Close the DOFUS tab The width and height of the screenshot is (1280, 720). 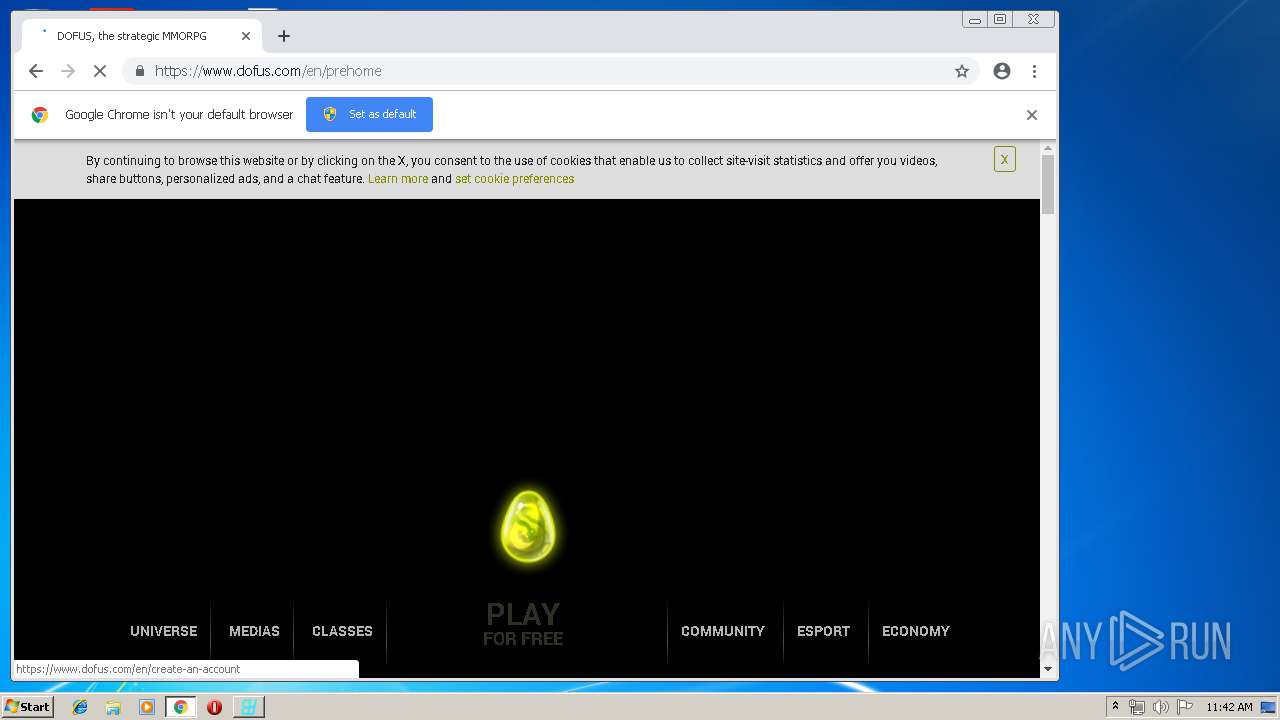[246, 36]
